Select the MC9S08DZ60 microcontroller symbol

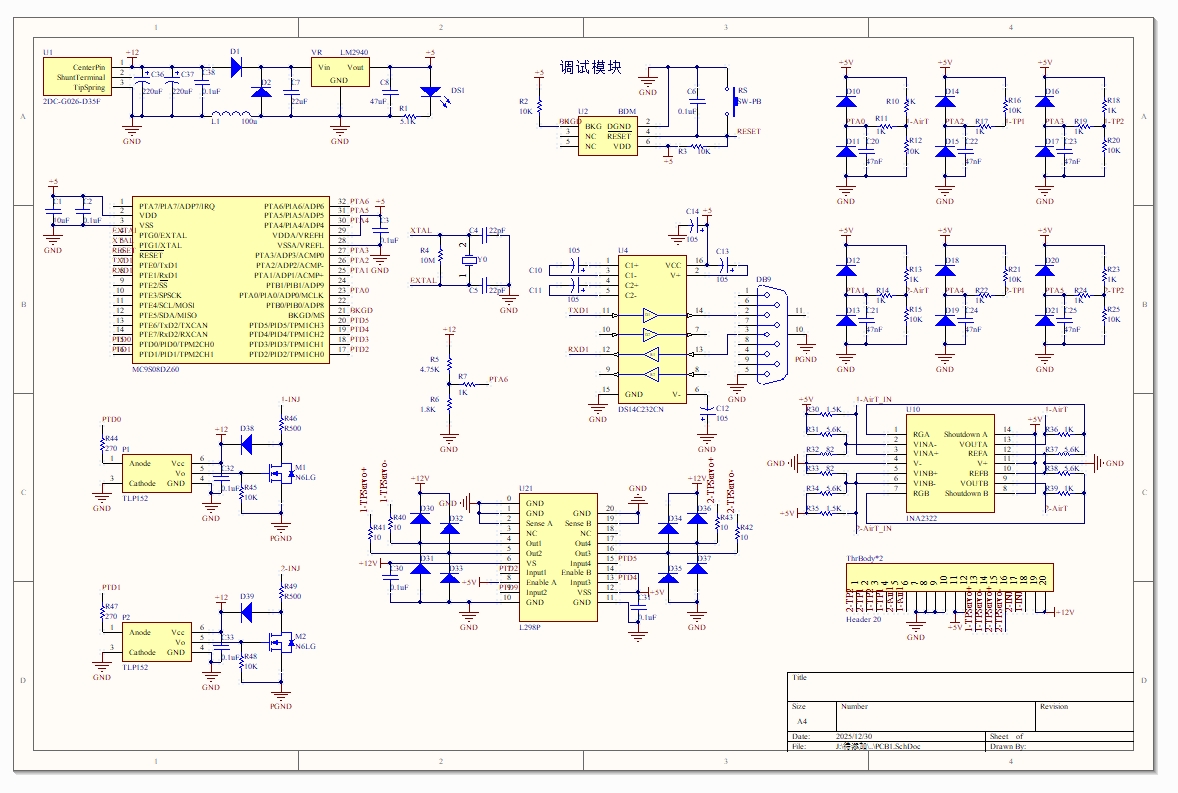click(x=230, y=278)
